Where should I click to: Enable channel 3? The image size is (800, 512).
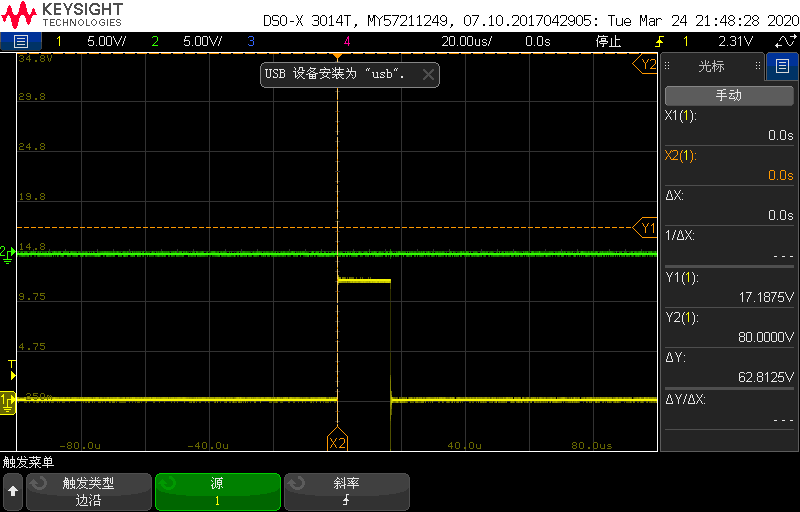click(x=251, y=41)
